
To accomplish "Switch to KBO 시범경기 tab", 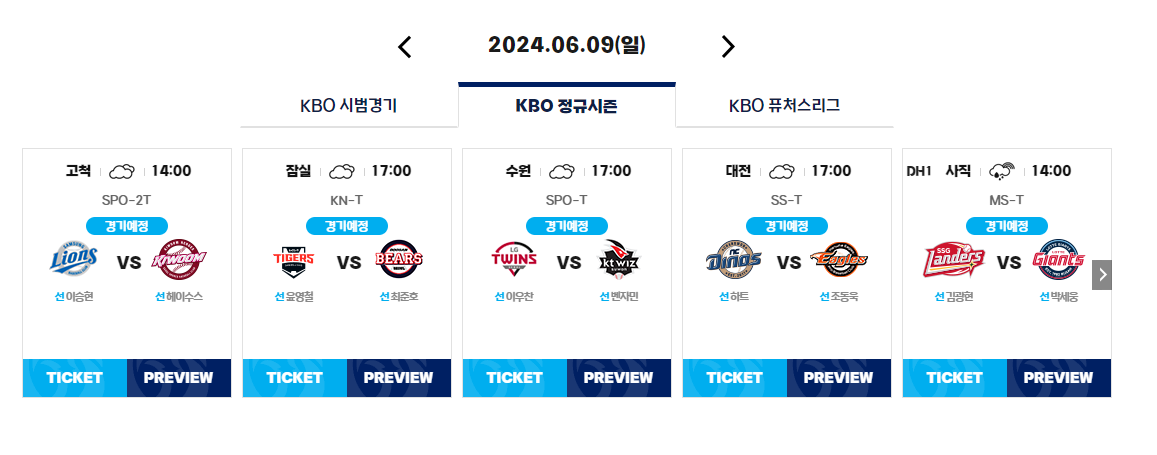I will (x=349, y=105).
